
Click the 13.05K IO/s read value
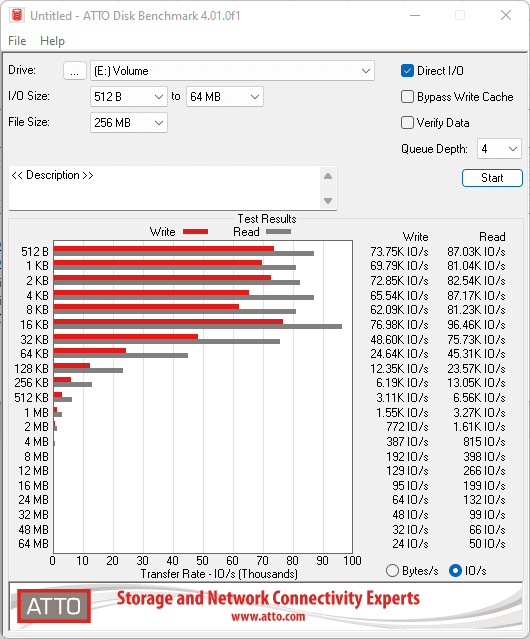(x=476, y=383)
